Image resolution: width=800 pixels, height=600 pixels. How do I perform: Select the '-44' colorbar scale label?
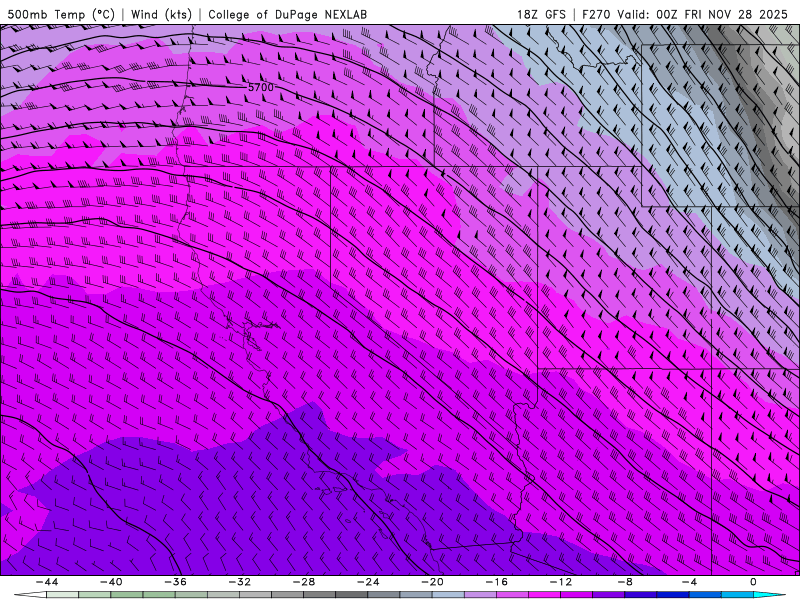click(47, 582)
